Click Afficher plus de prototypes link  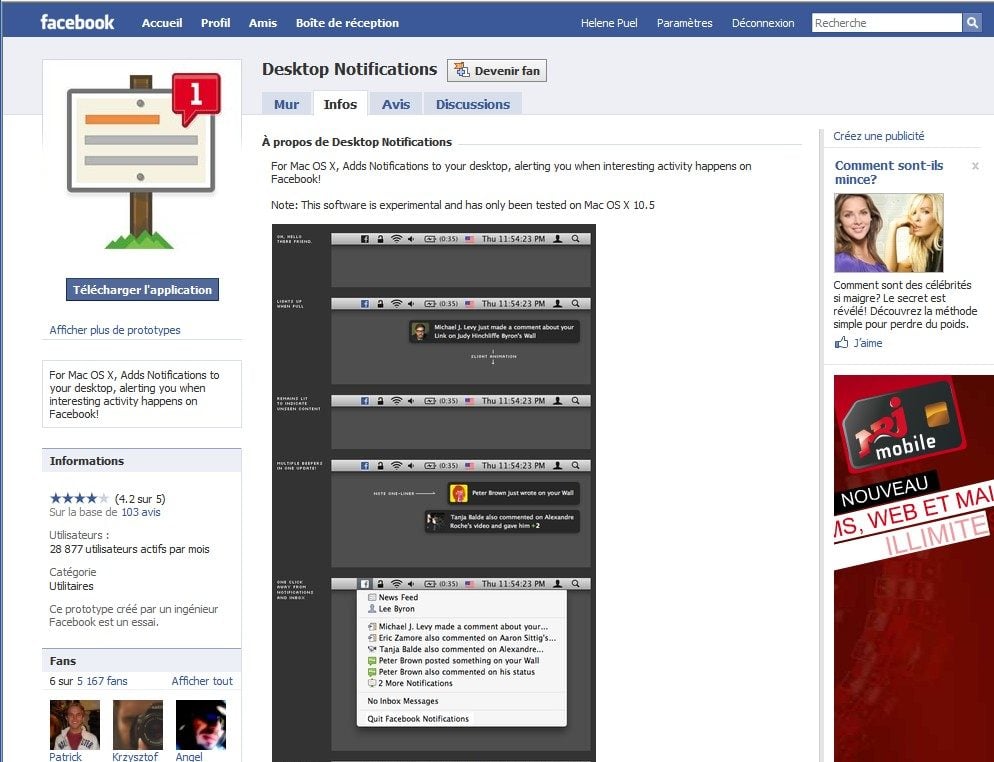click(115, 330)
